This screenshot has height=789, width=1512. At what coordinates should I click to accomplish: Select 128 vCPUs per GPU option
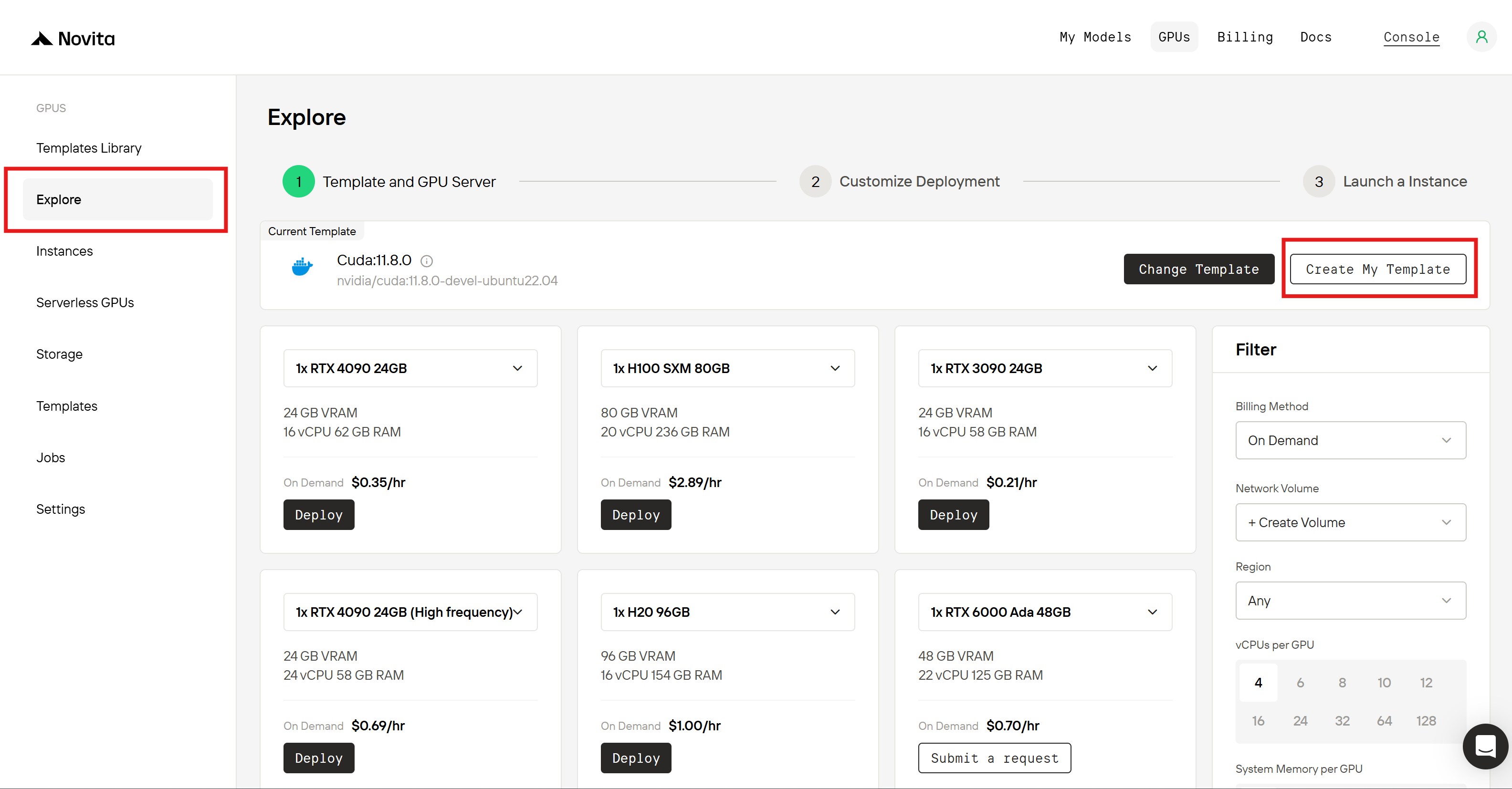(x=1426, y=721)
